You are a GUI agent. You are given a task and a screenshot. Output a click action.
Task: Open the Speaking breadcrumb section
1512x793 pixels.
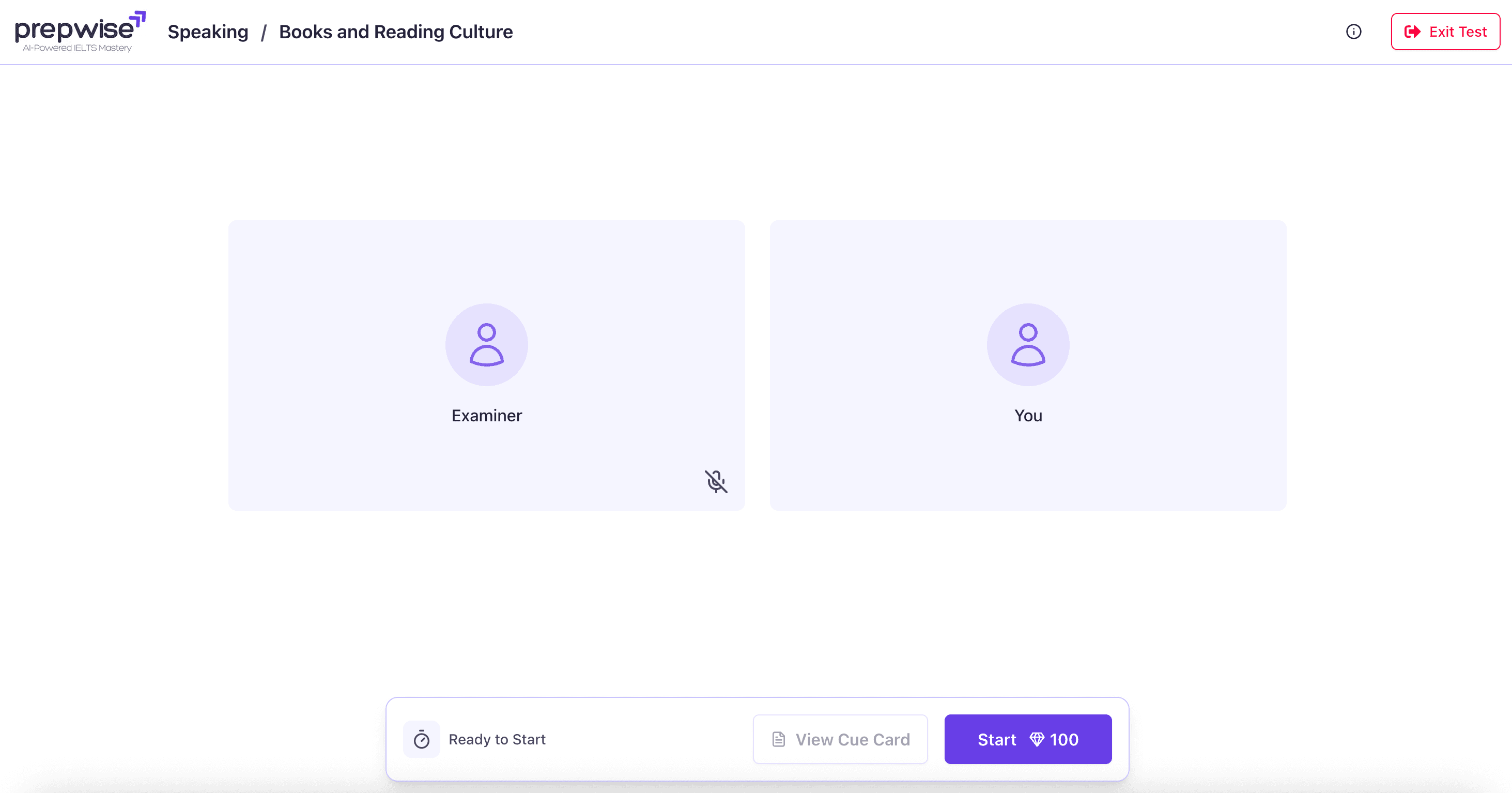(208, 32)
